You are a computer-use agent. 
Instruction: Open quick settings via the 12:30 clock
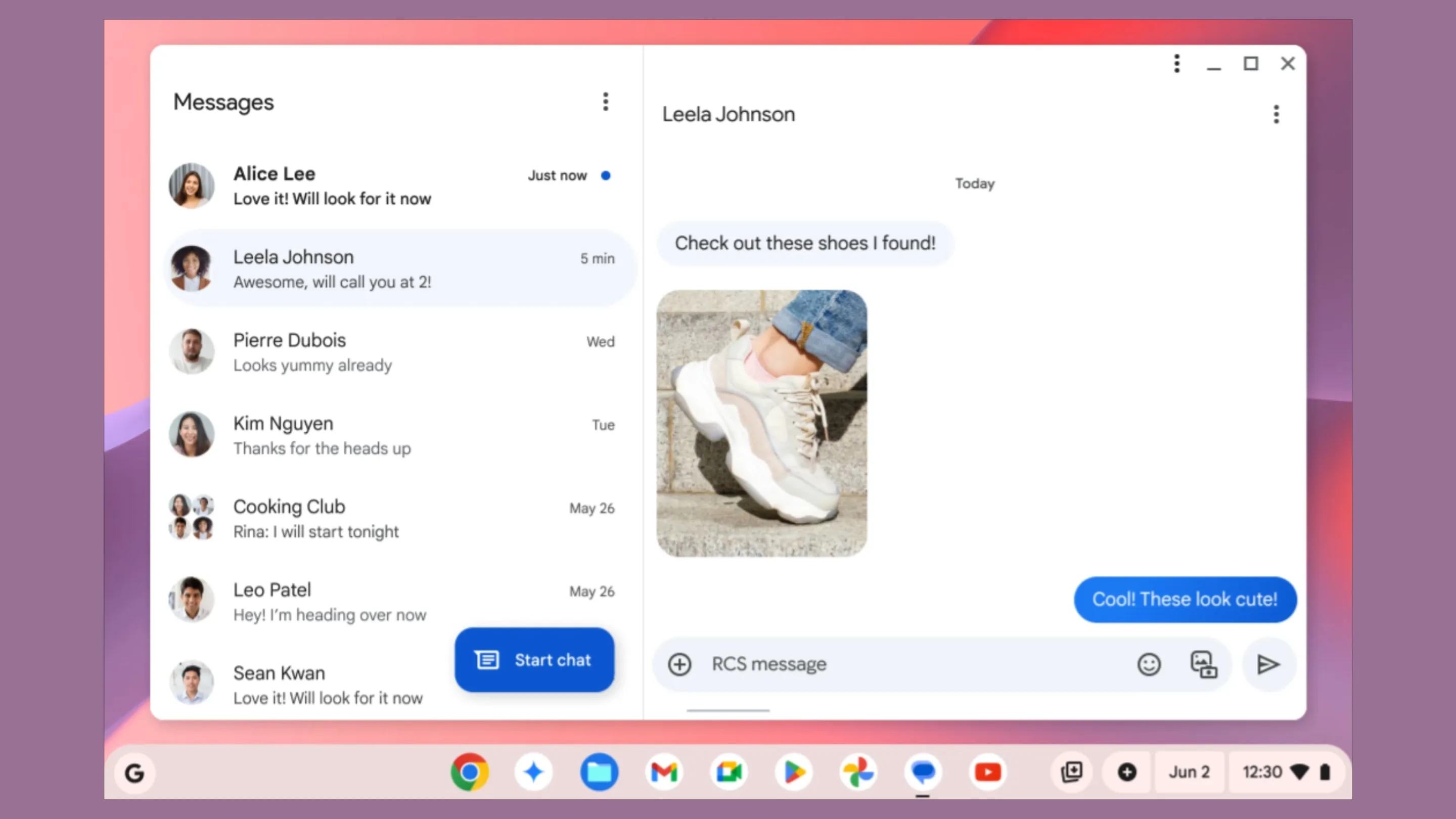(1287, 772)
